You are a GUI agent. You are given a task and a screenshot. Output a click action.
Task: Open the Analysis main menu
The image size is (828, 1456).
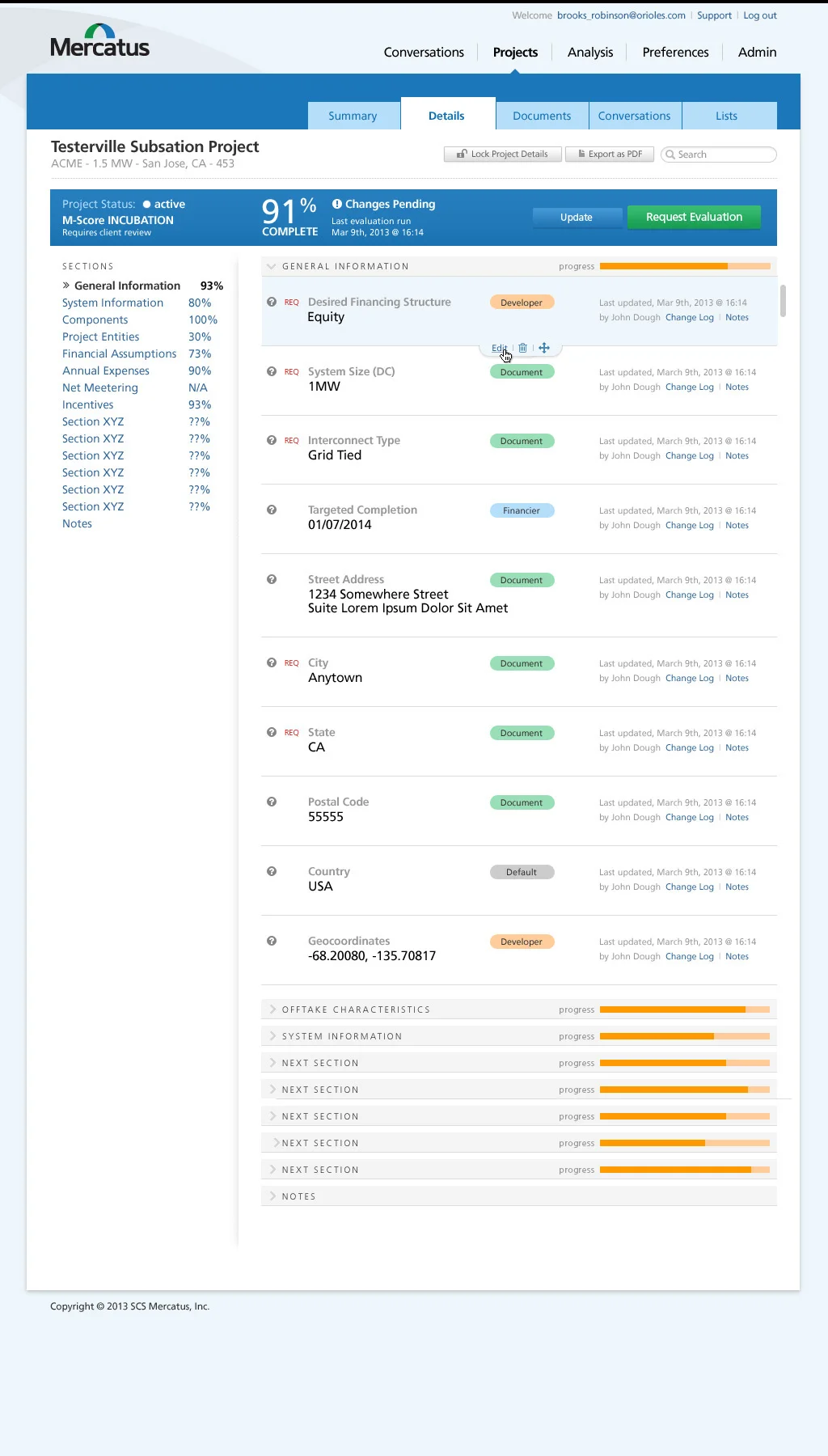[590, 52]
